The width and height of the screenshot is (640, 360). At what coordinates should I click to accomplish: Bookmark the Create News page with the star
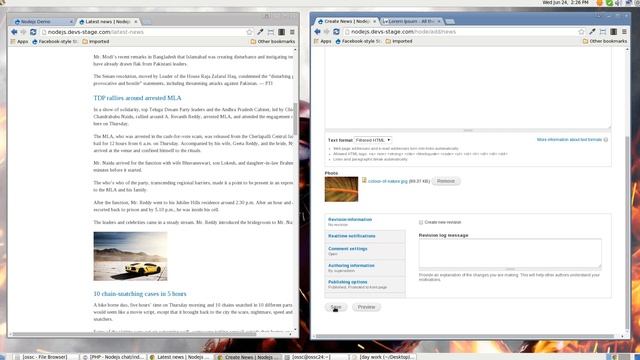[581, 31]
